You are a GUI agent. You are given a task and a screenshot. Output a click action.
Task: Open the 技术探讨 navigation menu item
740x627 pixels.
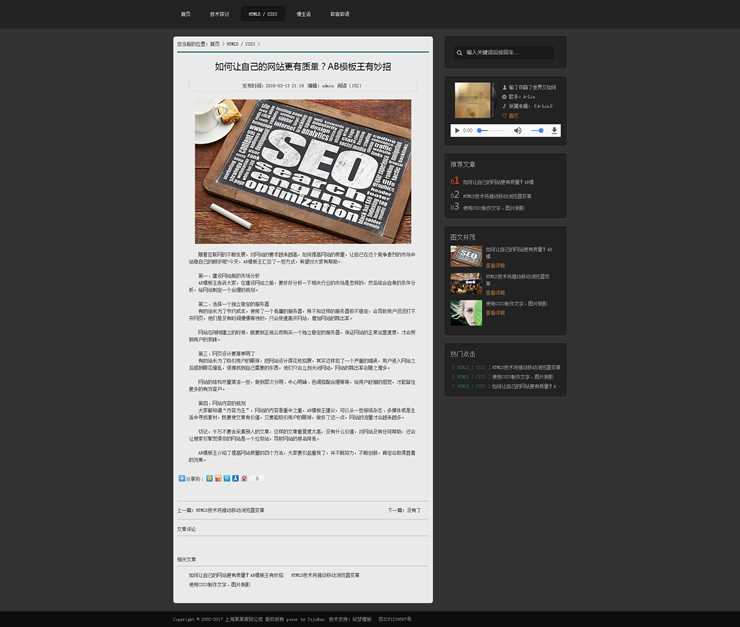click(x=220, y=15)
